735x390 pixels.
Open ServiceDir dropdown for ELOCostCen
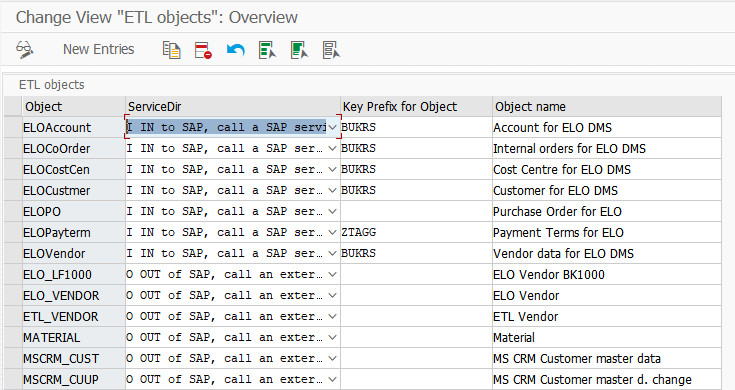point(332,170)
